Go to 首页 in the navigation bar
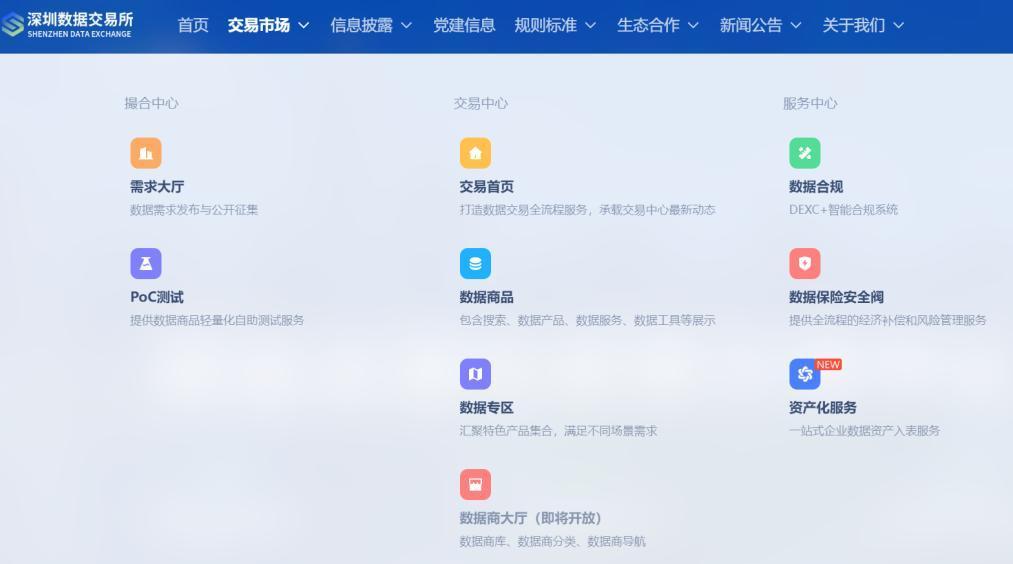The image size is (1013, 564). click(x=193, y=25)
